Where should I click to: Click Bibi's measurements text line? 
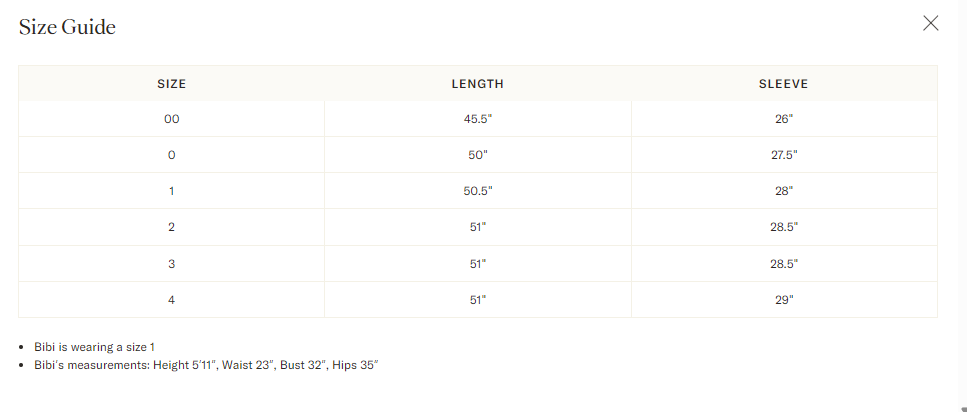click(x=206, y=365)
